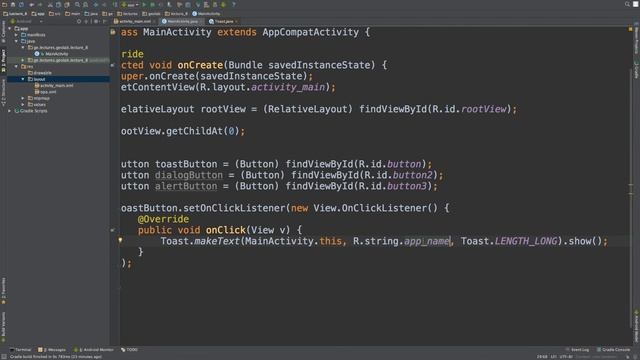The image size is (640, 360).
Task: Open the Gradle tool window on right edge
Action: [636, 70]
